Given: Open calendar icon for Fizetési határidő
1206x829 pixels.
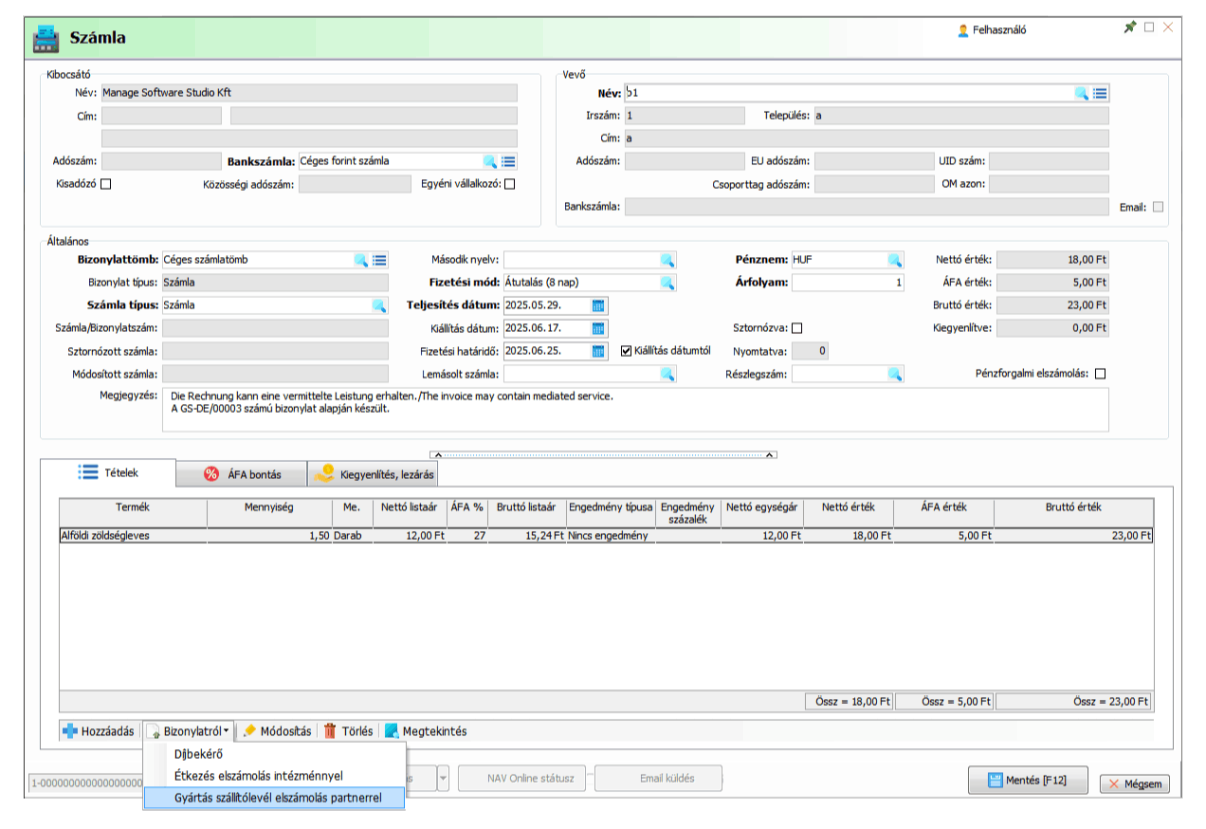Looking at the screenshot, I should click(x=598, y=351).
